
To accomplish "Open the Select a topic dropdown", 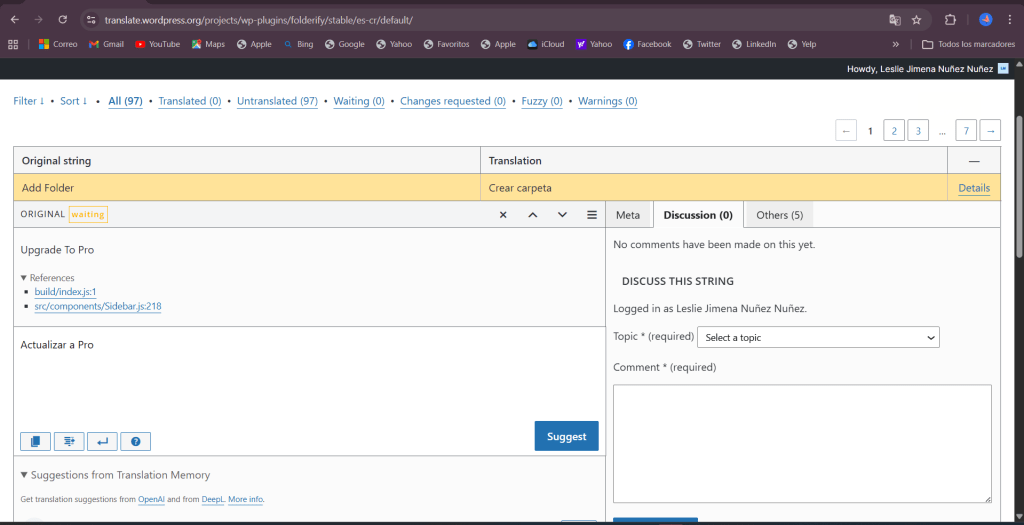I will pyautogui.click(x=818, y=338).
